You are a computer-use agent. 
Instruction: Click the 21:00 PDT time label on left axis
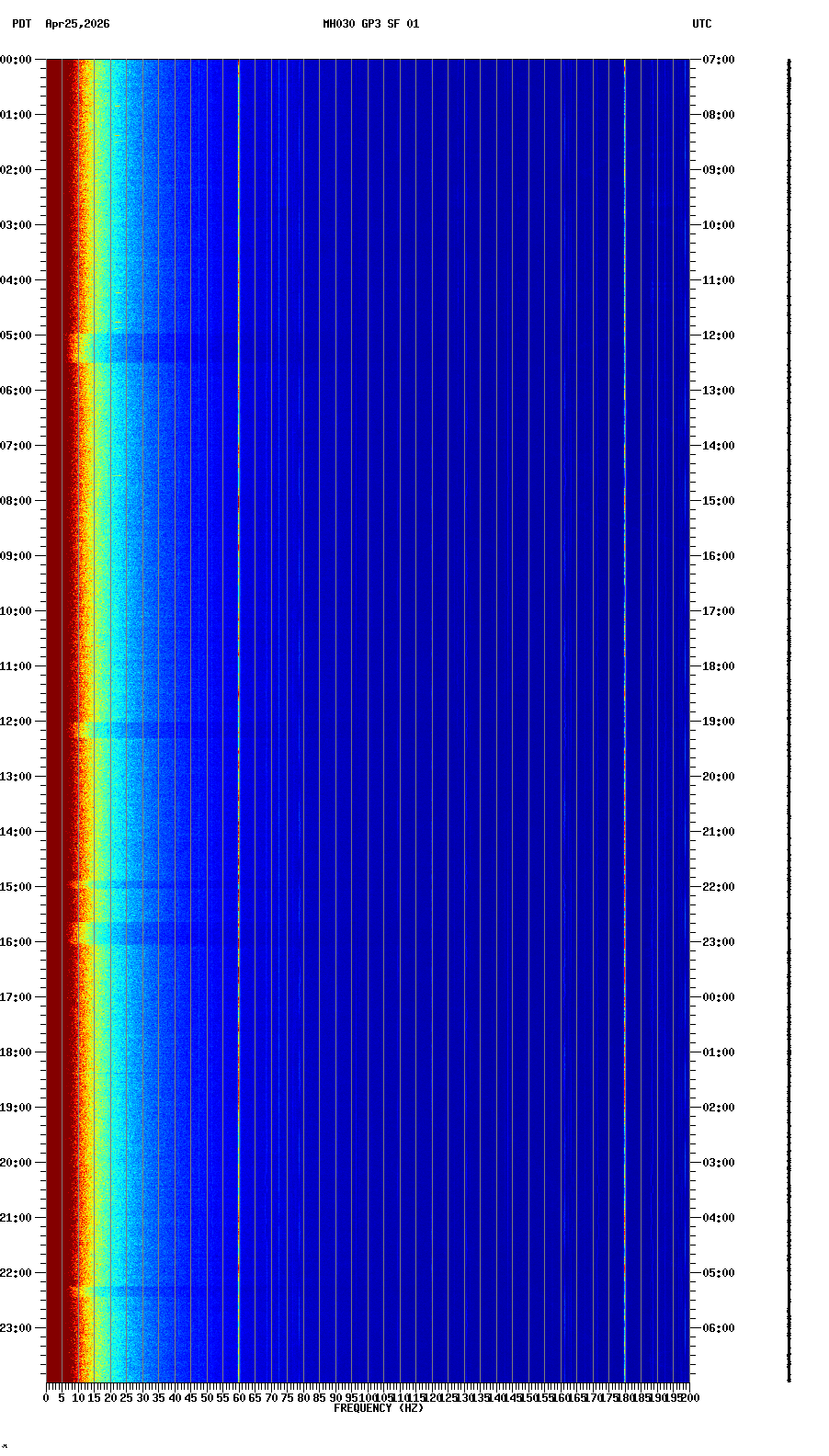tap(16, 1218)
